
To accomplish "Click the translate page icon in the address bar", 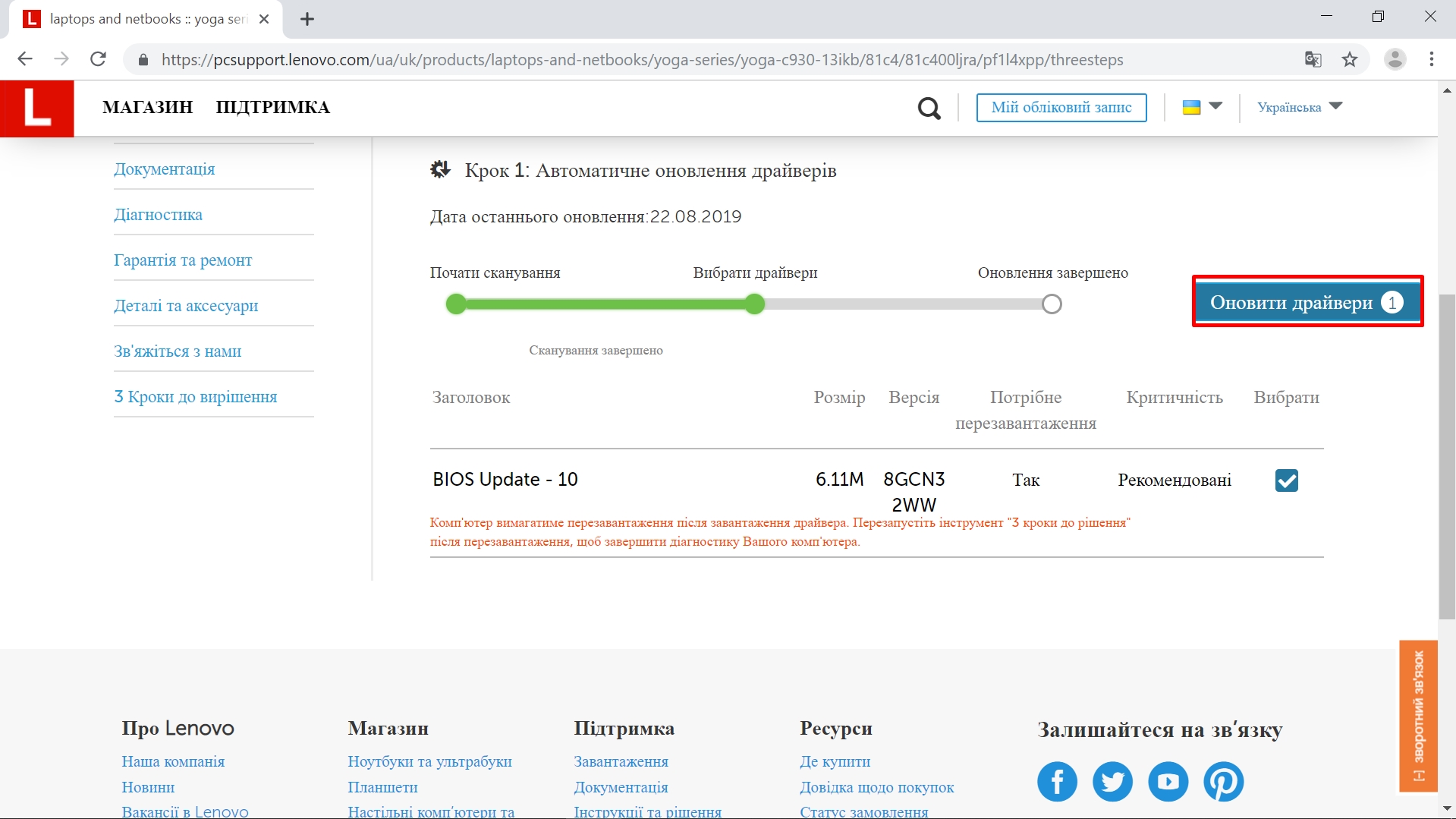I will click(1313, 59).
